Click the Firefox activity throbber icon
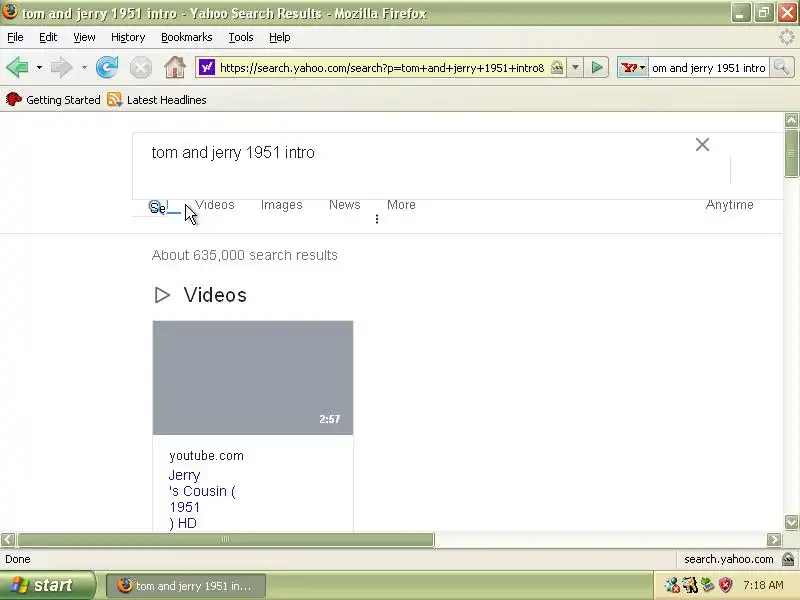This screenshot has height=600, width=800. (x=786, y=37)
